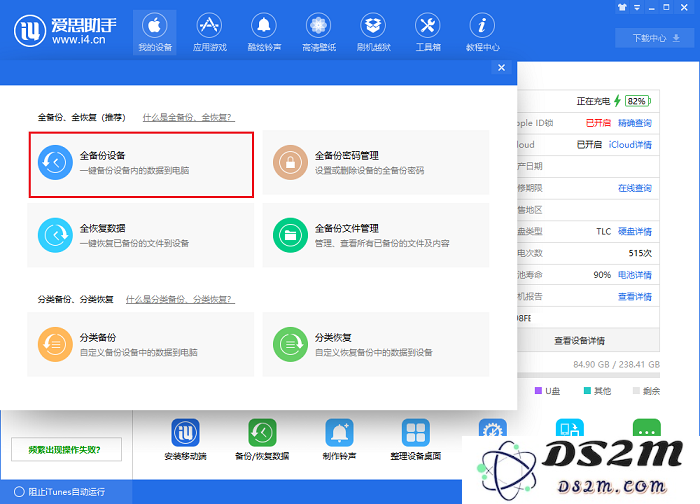The image size is (700, 504).
Task: Click the orange 分类备份 icon
Action: pyautogui.click(x=55, y=344)
